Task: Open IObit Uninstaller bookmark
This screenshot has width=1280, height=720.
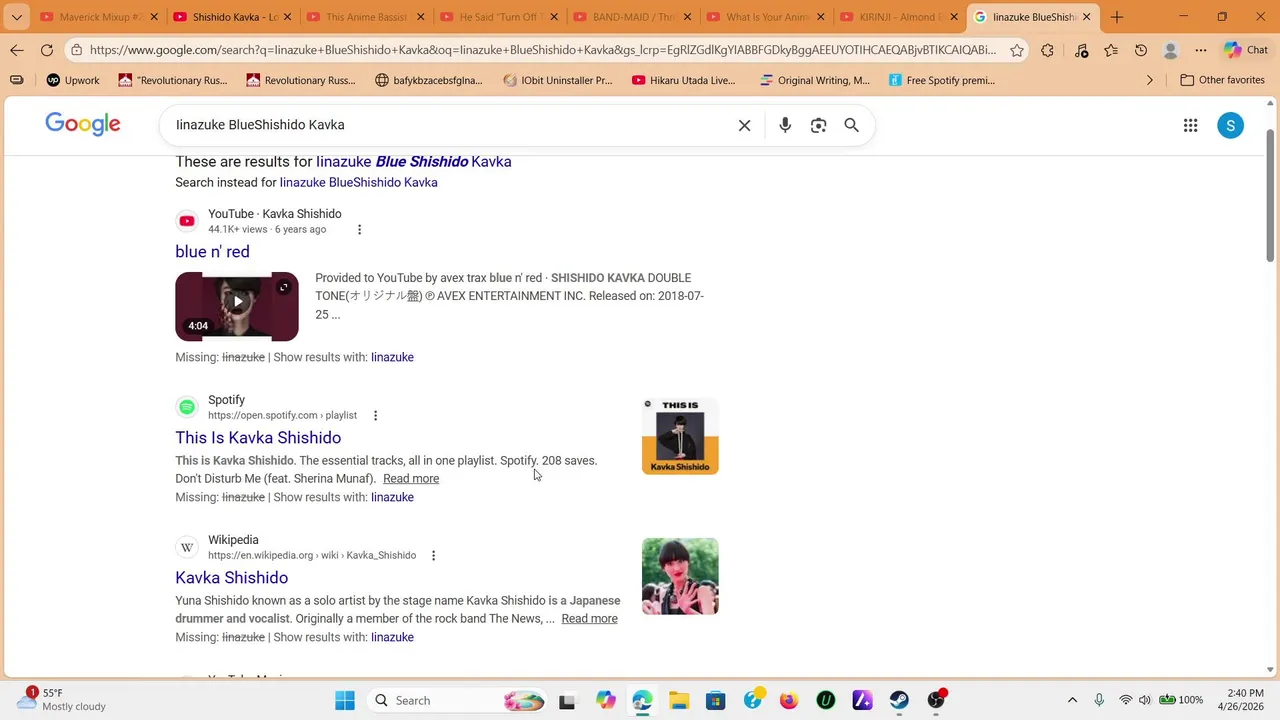Action: point(557,80)
